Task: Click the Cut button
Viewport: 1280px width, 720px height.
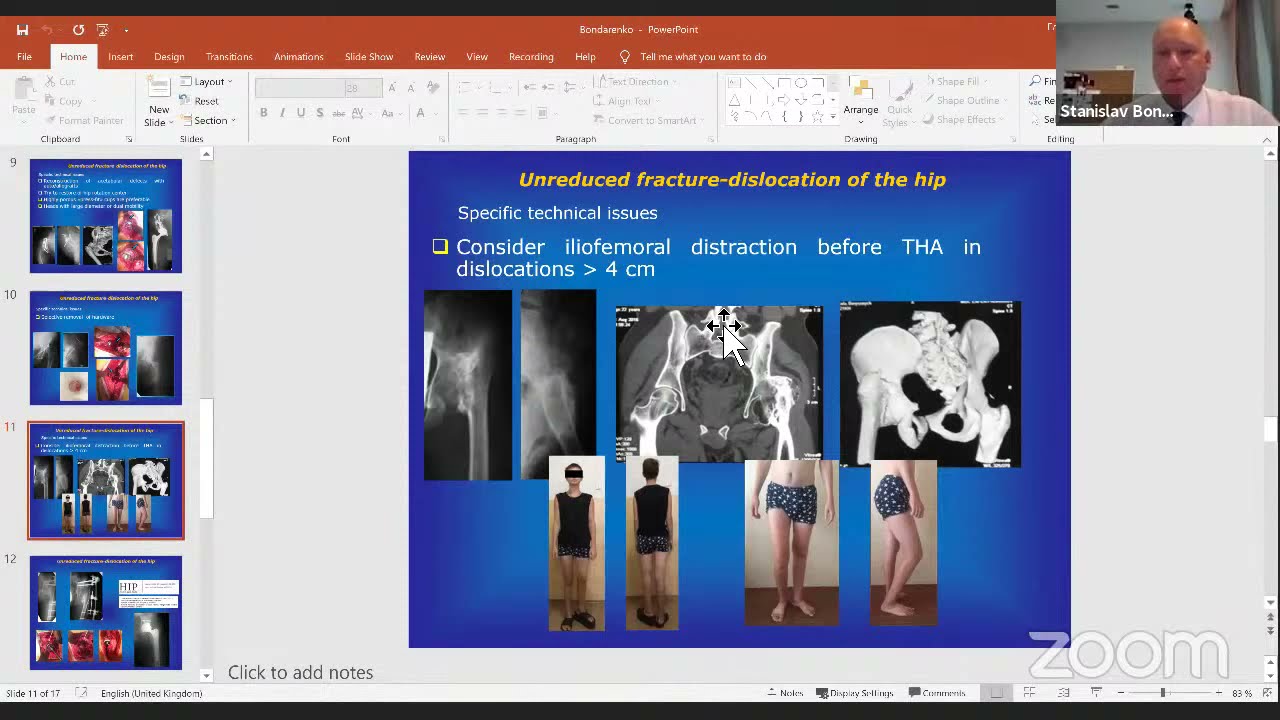Action: (x=59, y=82)
